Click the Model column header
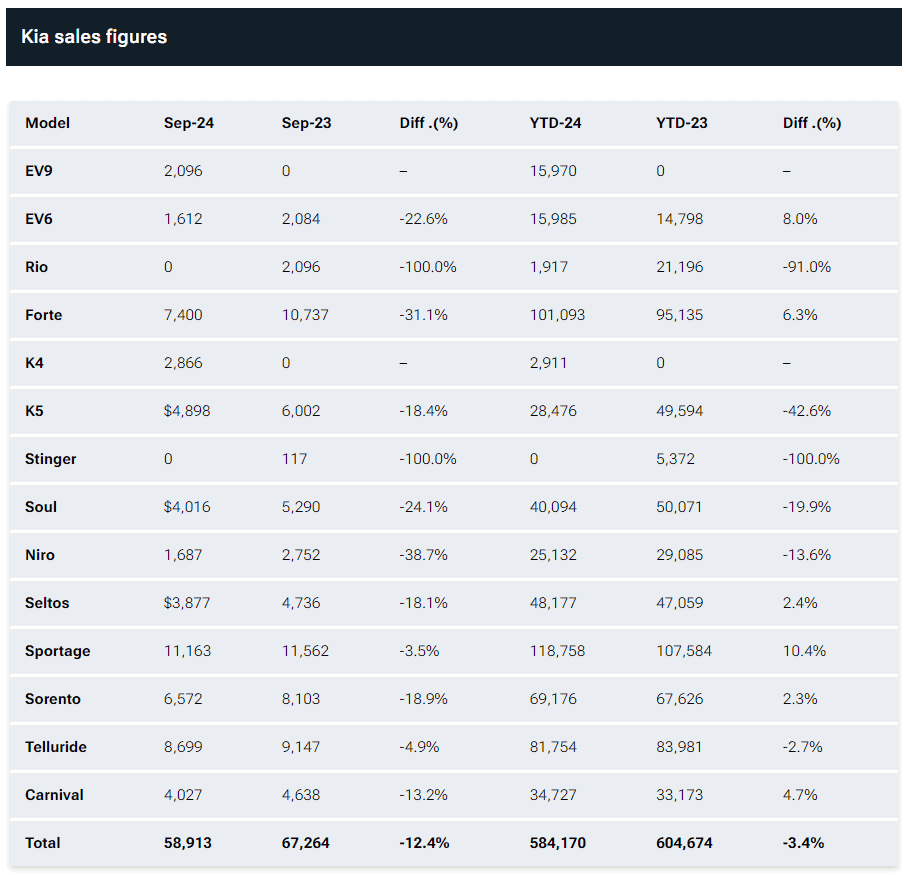The width and height of the screenshot is (906, 875). [47, 123]
